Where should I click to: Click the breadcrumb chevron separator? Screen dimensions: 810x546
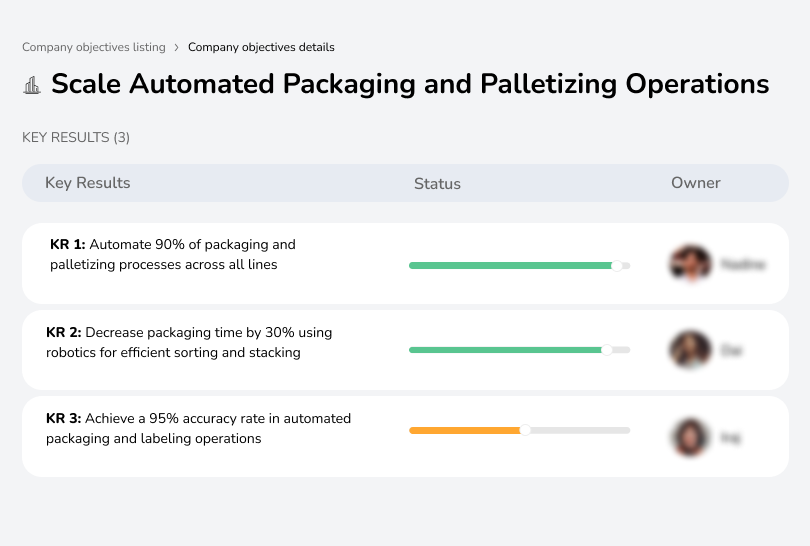tap(176, 48)
